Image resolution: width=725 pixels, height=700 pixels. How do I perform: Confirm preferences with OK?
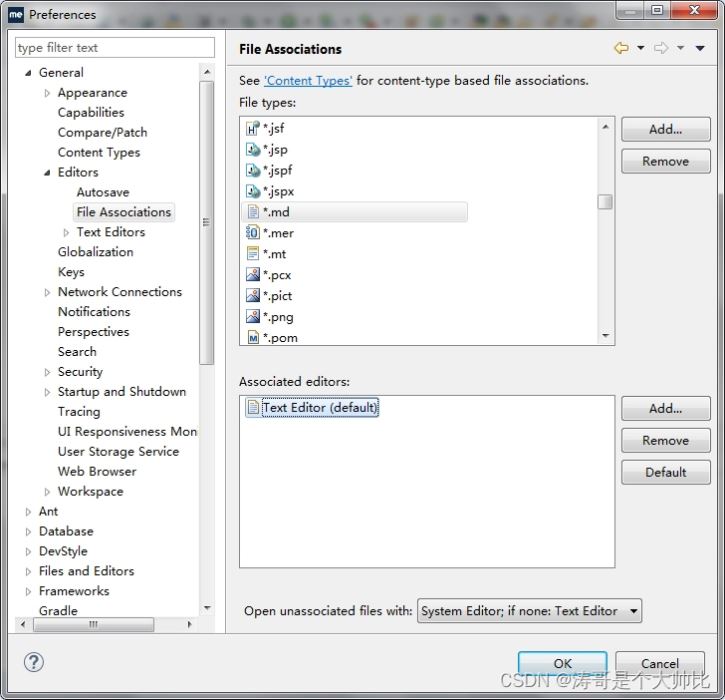point(563,663)
